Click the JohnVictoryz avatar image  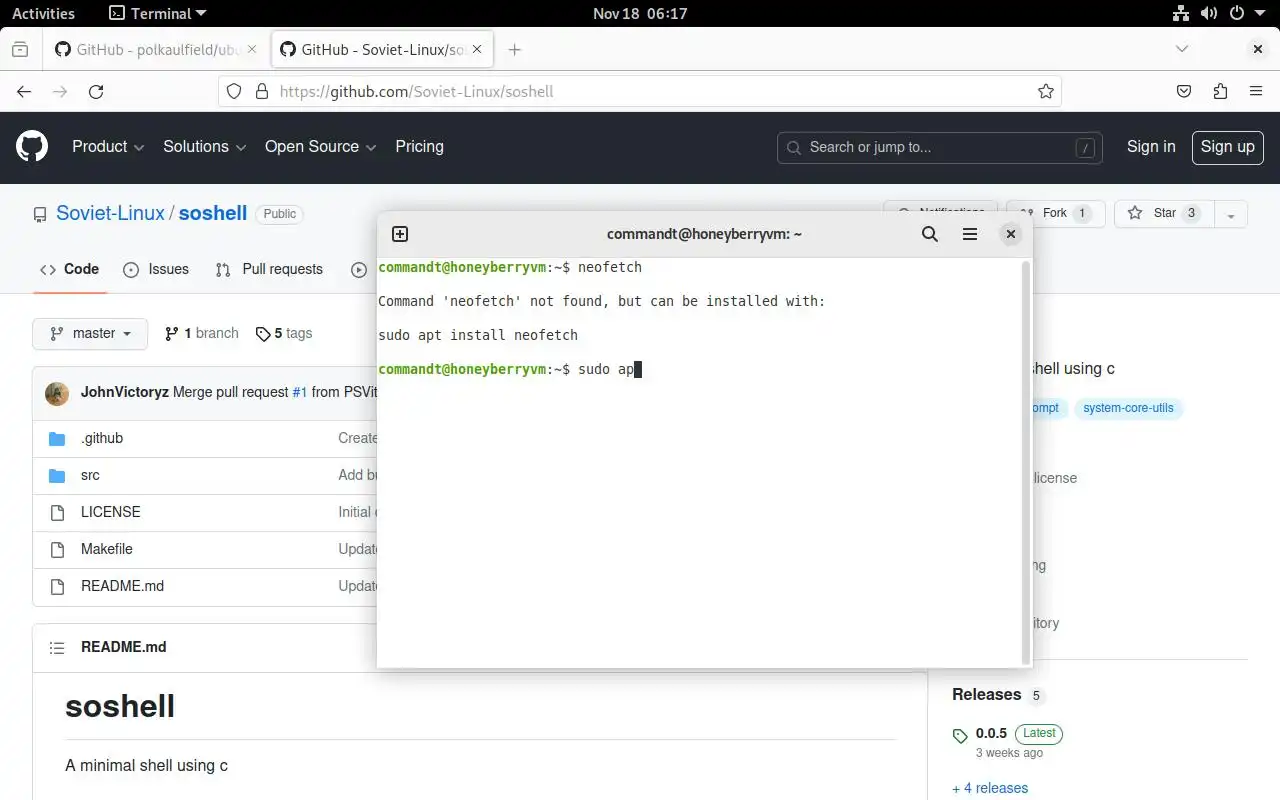(57, 393)
